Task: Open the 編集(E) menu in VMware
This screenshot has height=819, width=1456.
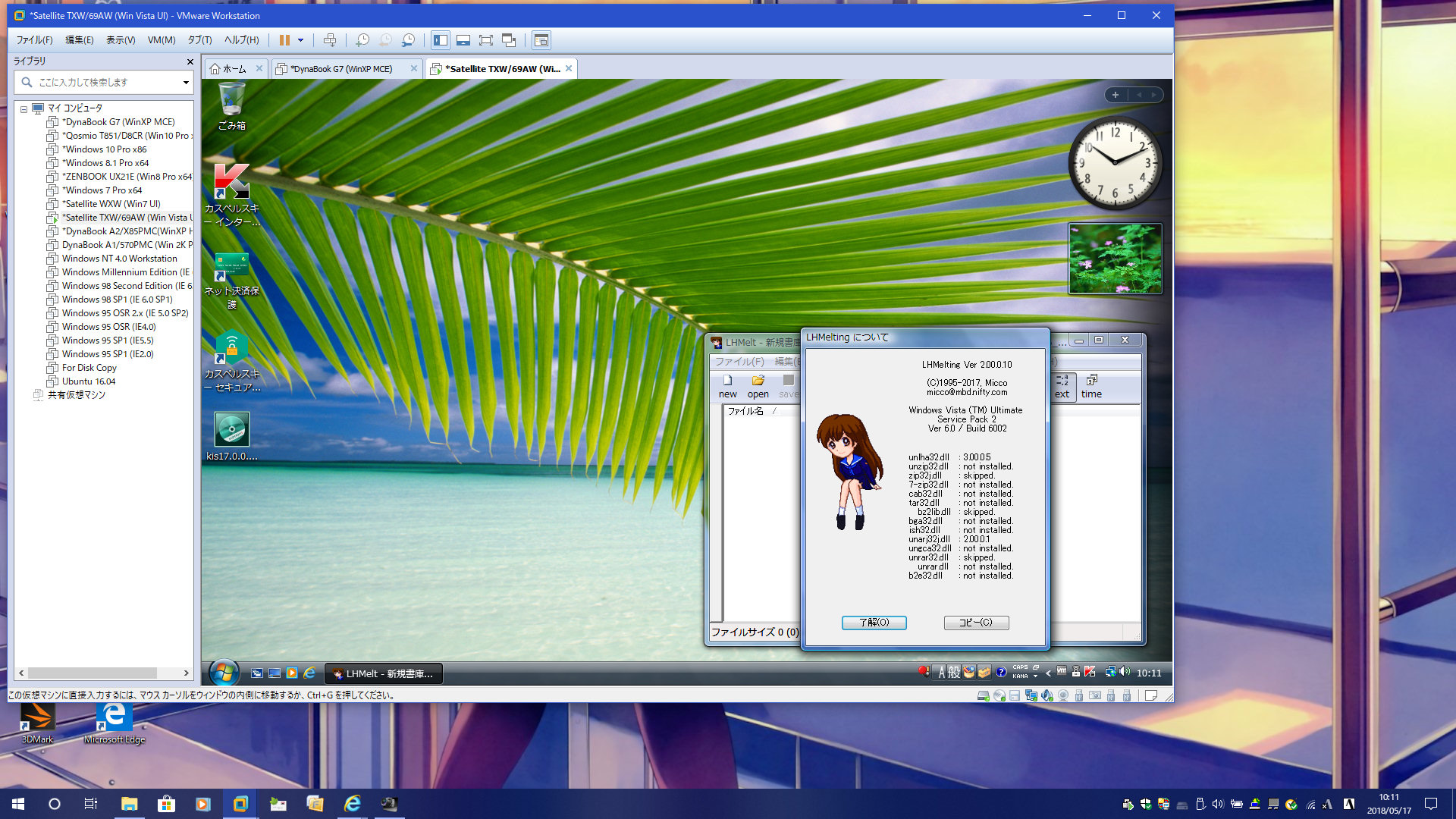Action: click(80, 40)
